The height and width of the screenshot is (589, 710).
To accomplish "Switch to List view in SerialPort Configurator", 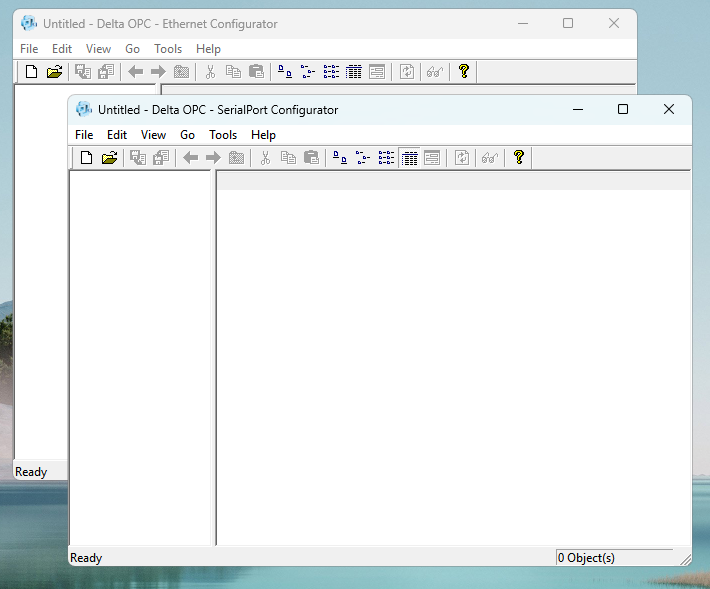I will click(x=386, y=158).
